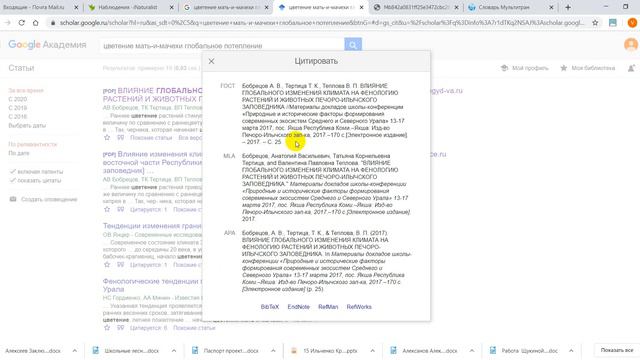640x360 pixels.
Task: Expand the Школьные леск docx download menu
Action: (x=174, y=351)
